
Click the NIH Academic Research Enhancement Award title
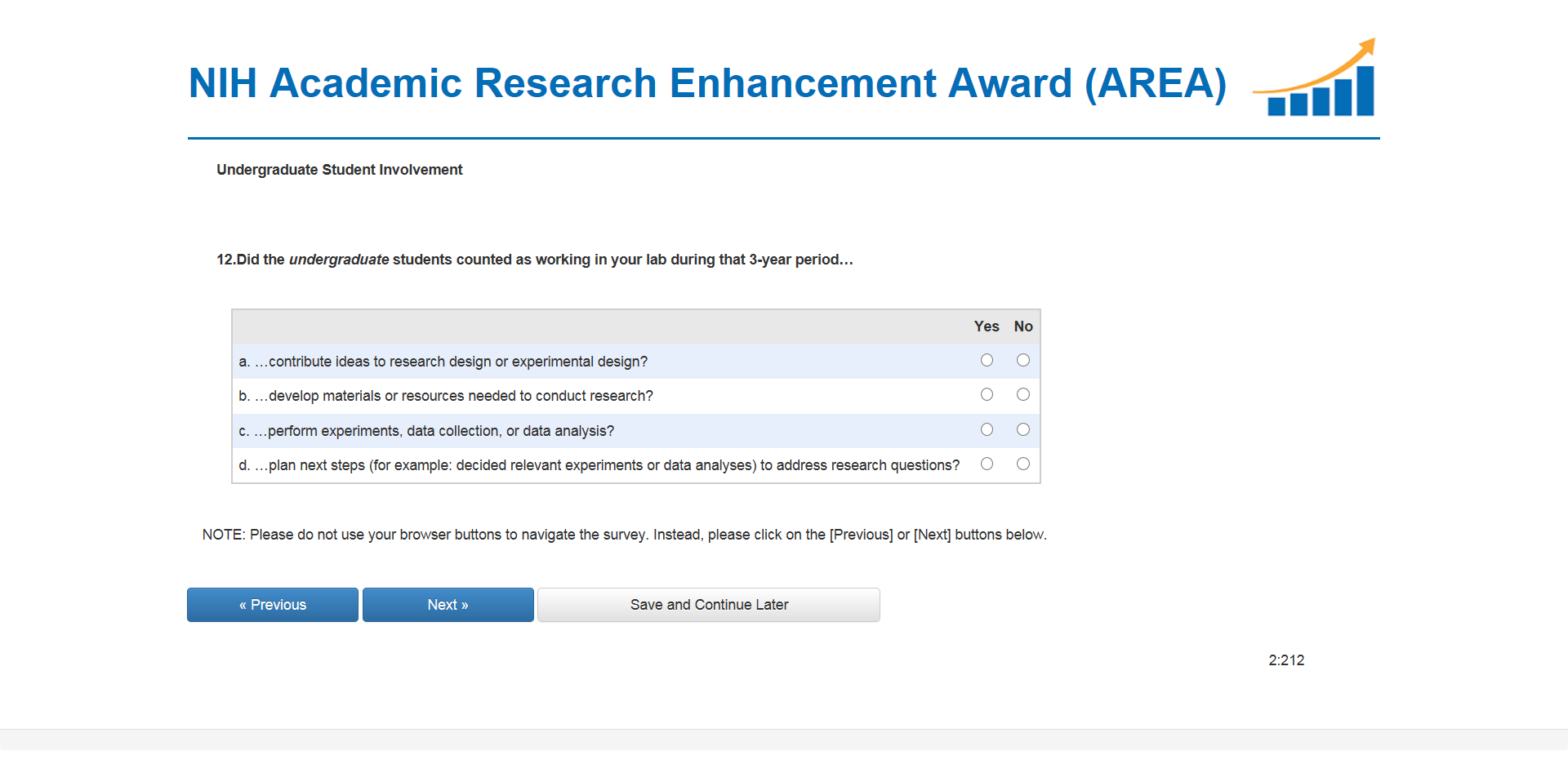(707, 83)
